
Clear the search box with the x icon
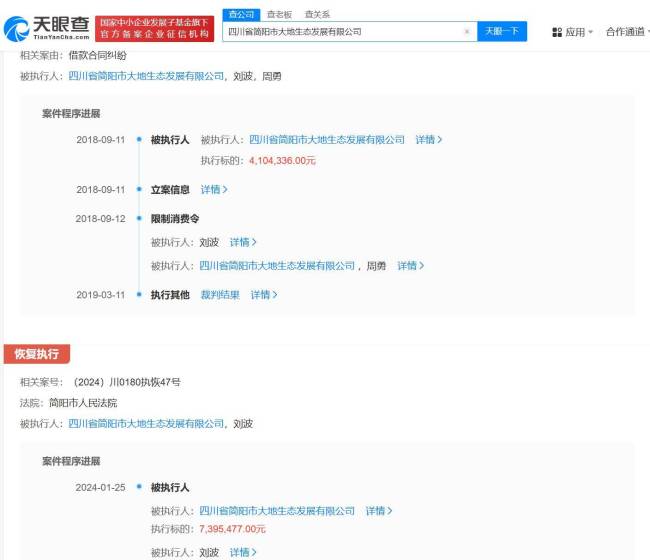point(467,32)
